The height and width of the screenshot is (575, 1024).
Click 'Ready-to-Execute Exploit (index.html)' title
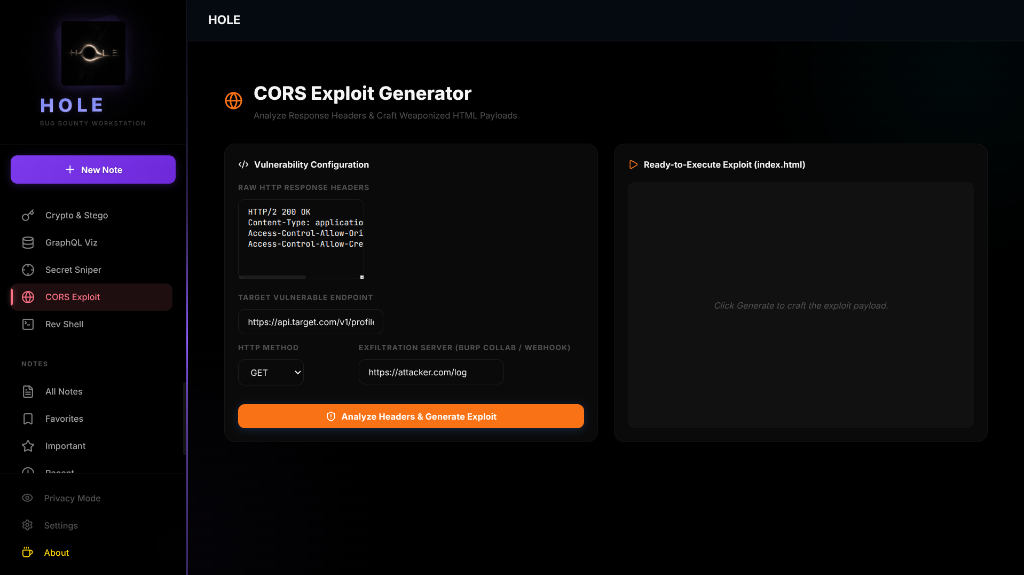coord(724,165)
